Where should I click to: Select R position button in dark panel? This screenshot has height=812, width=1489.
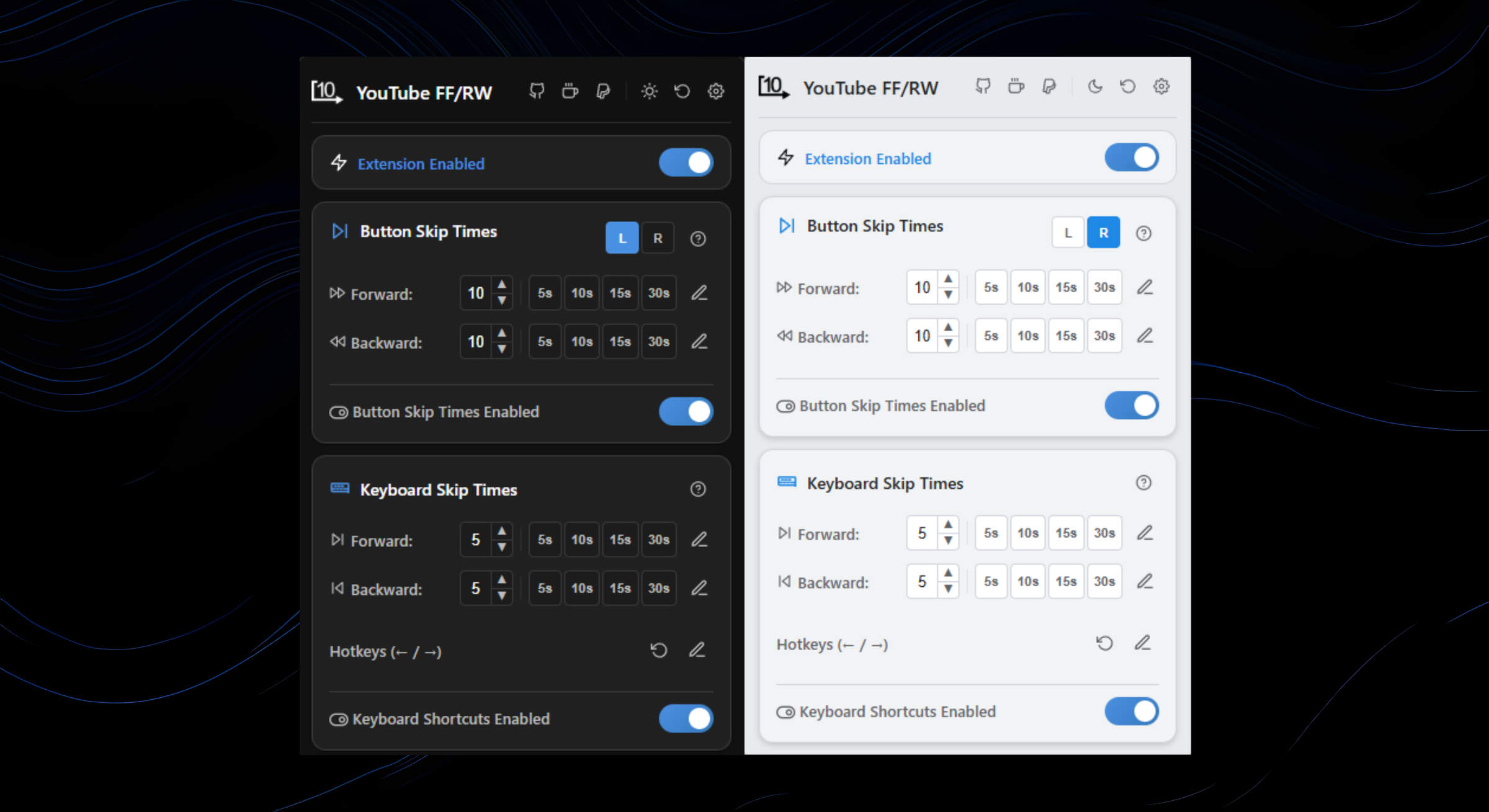click(658, 238)
